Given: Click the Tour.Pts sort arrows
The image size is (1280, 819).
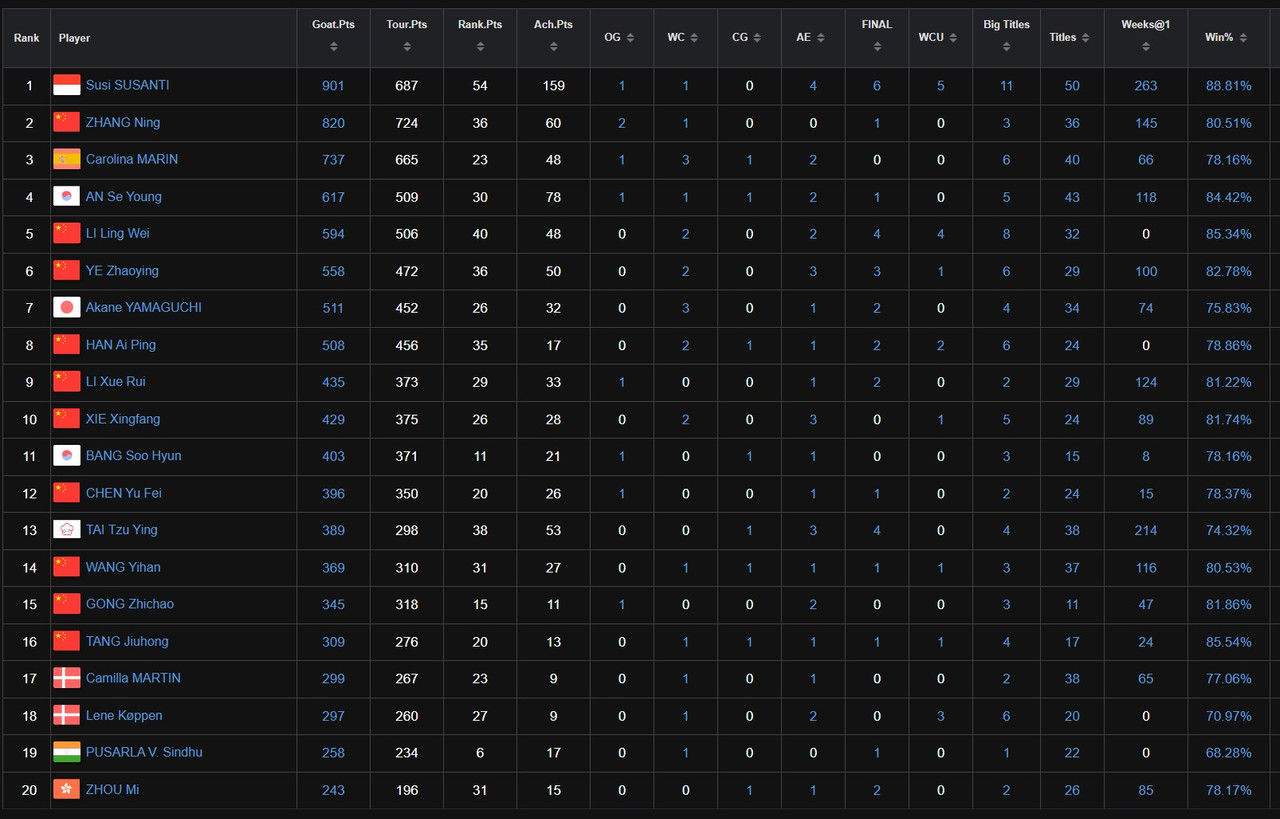Looking at the screenshot, I should (x=407, y=47).
